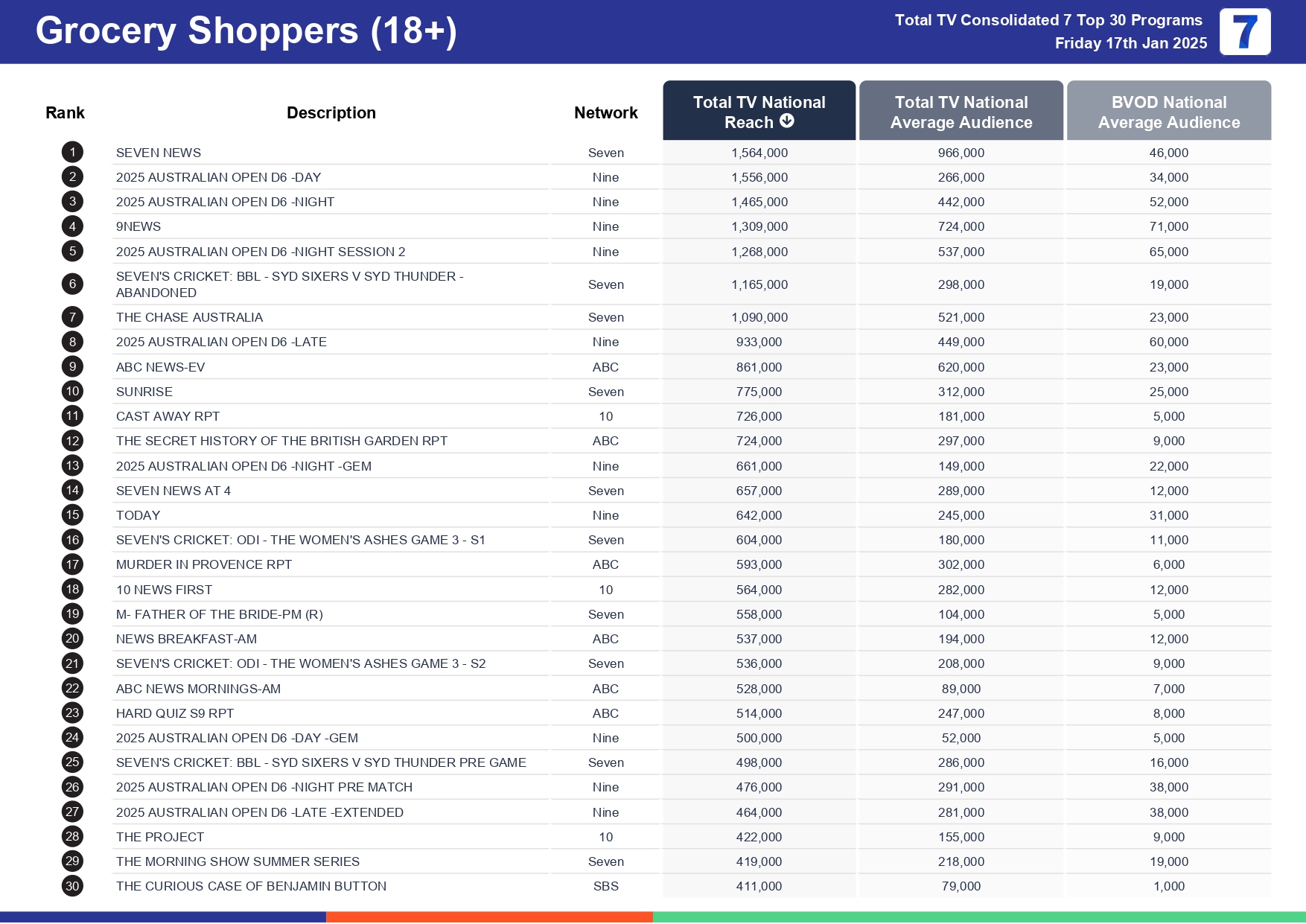Select THE CHASE AUSTRALIA program title
The width and height of the screenshot is (1306, 924).
pos(189,317)
